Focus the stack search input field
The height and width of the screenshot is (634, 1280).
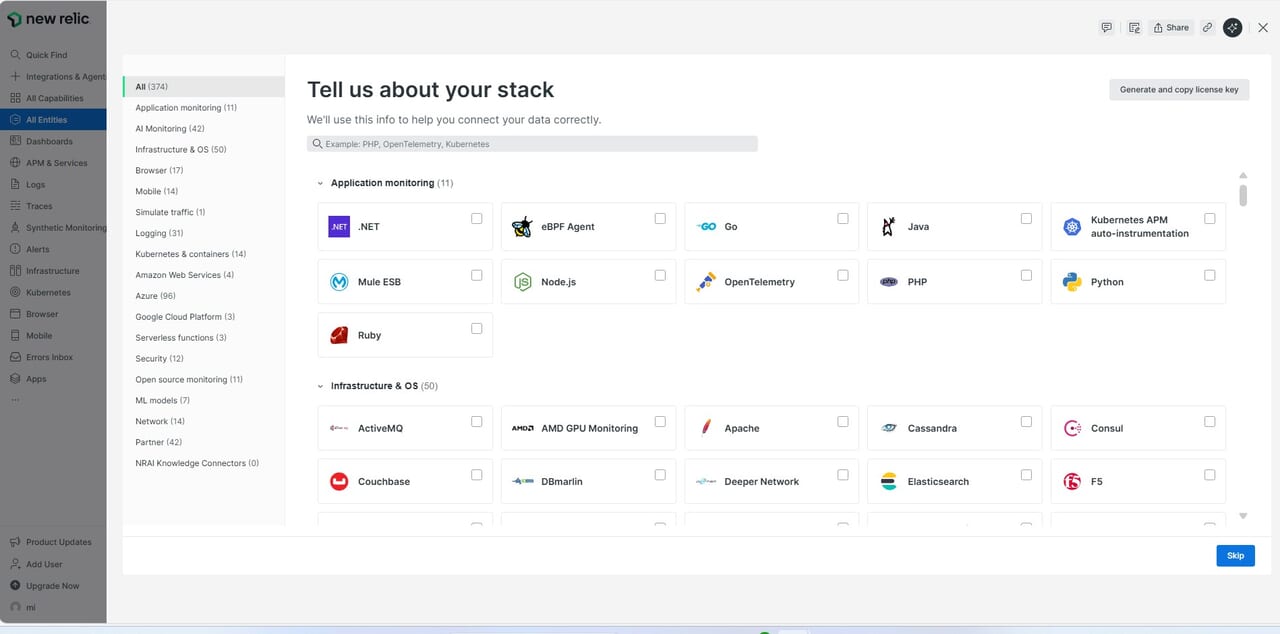(x=532, y=144)
